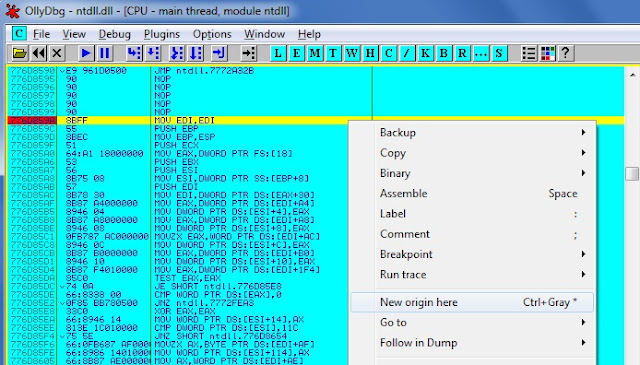Expand the Follow in Dump submenu
Viewport: 640px width, 365px height.
click(473, 343)
